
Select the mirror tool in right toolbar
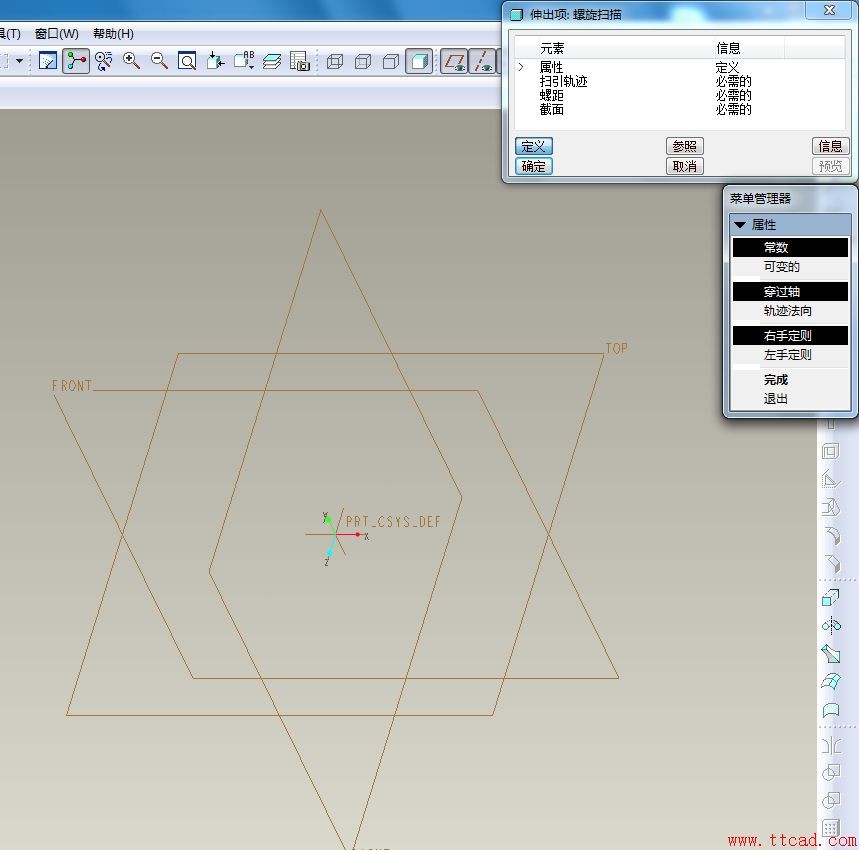click(x=830, y=626)
